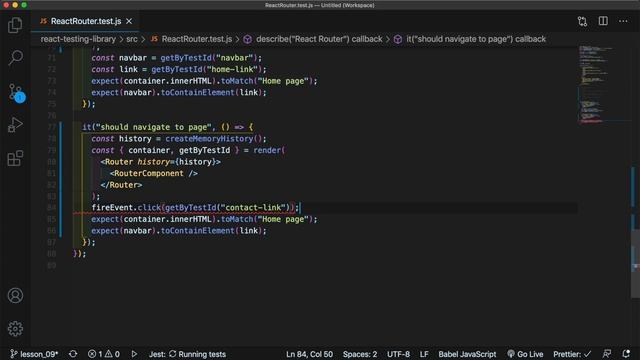Click getByTestId("navbar") call
This screenshot has height=360, width=640.
(x=209, y=58)
